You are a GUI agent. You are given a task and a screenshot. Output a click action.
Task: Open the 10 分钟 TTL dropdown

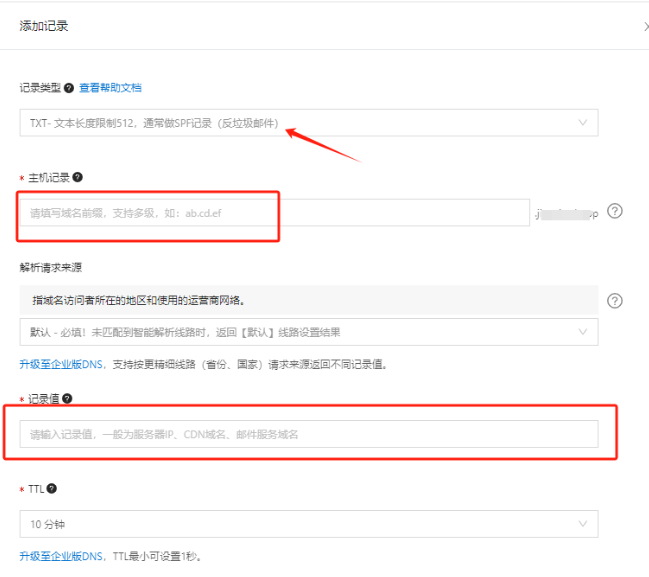tap(309, 524)
